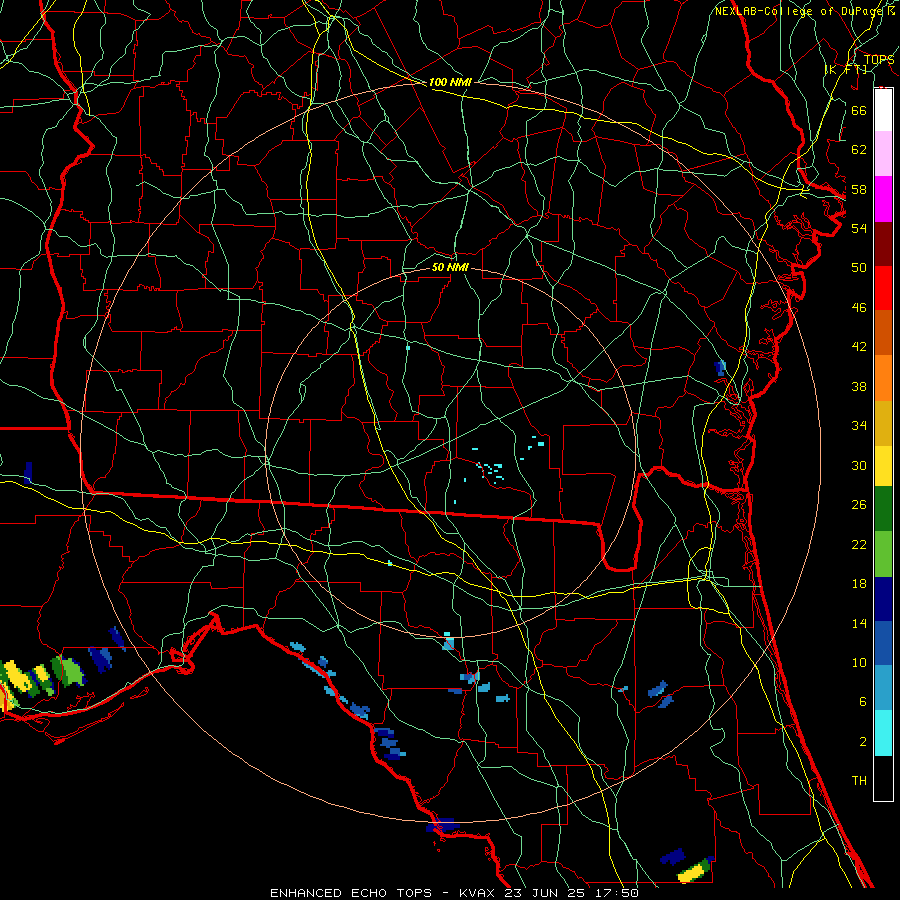
Task: Click the 26 legend value
Action: (859, 505)
